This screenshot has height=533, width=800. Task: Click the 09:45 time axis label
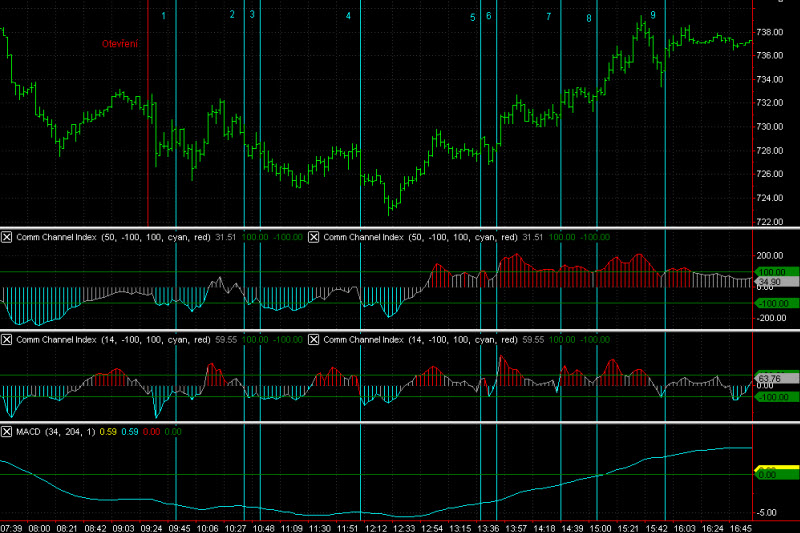(x=180, y=528)
